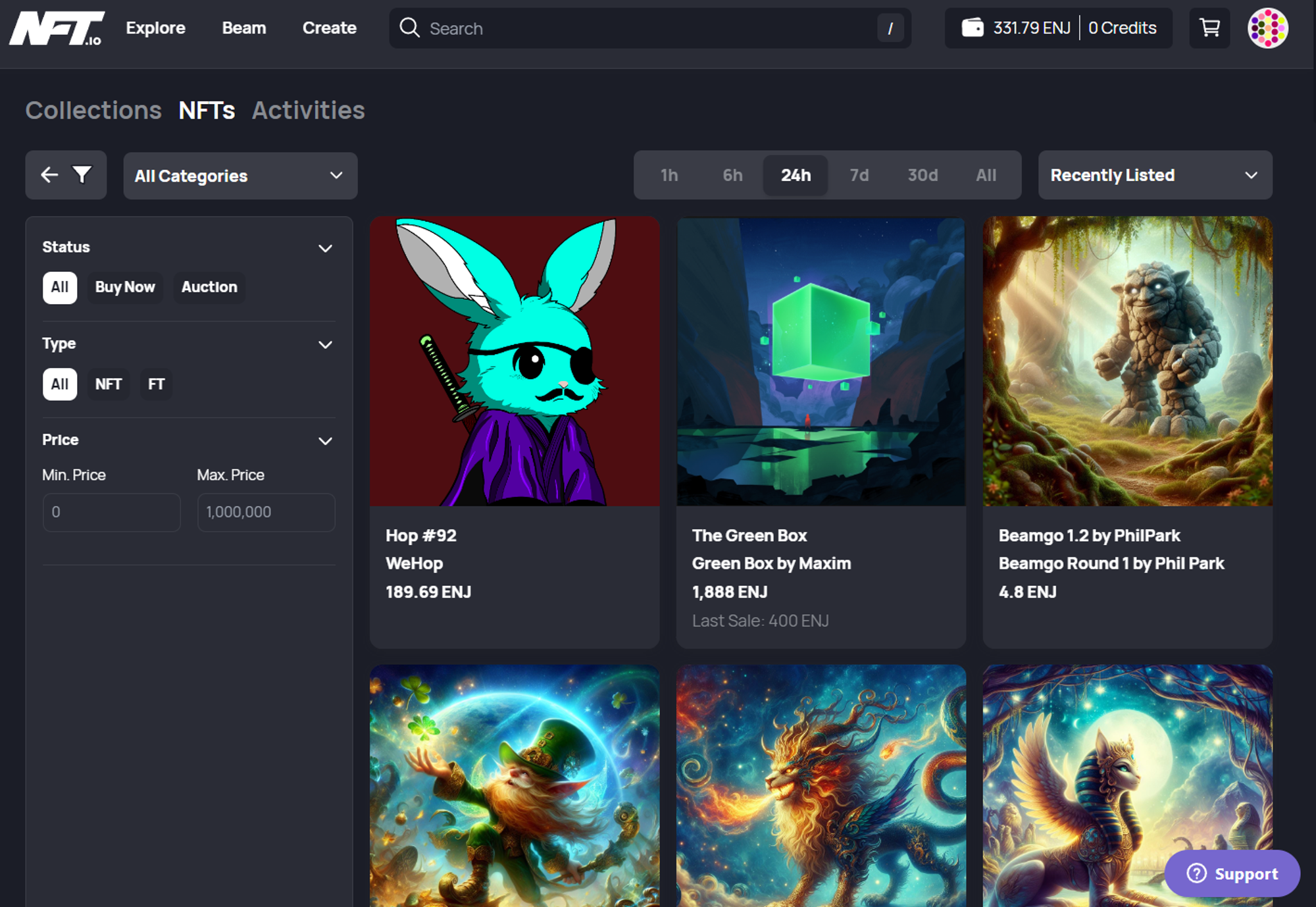Image resolution: width=1316 pixels, height=907 pixels.
Task: Open the wallet icon showing 331.79 ENJ
Action: click(x=973, y=28)
